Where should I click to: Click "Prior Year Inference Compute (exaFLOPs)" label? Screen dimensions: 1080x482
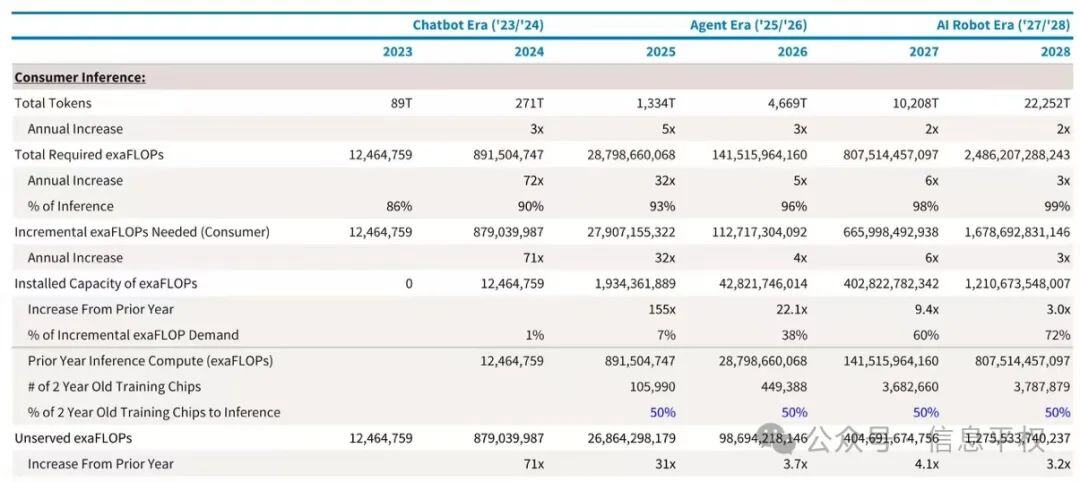(150, 361)
